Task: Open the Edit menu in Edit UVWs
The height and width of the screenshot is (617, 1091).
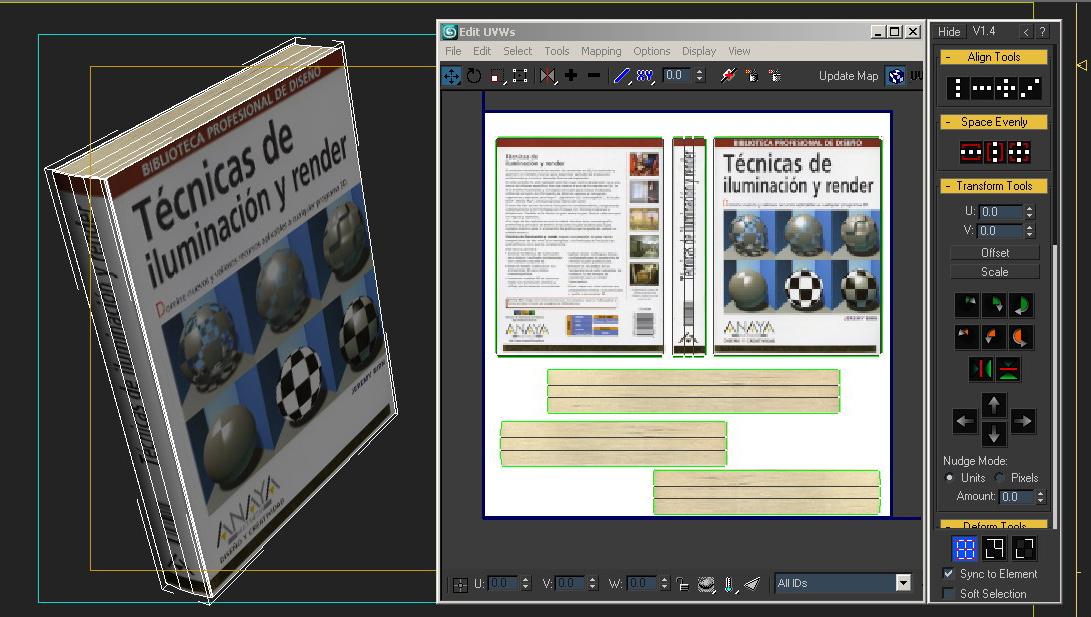Action: tap(481, 51)
